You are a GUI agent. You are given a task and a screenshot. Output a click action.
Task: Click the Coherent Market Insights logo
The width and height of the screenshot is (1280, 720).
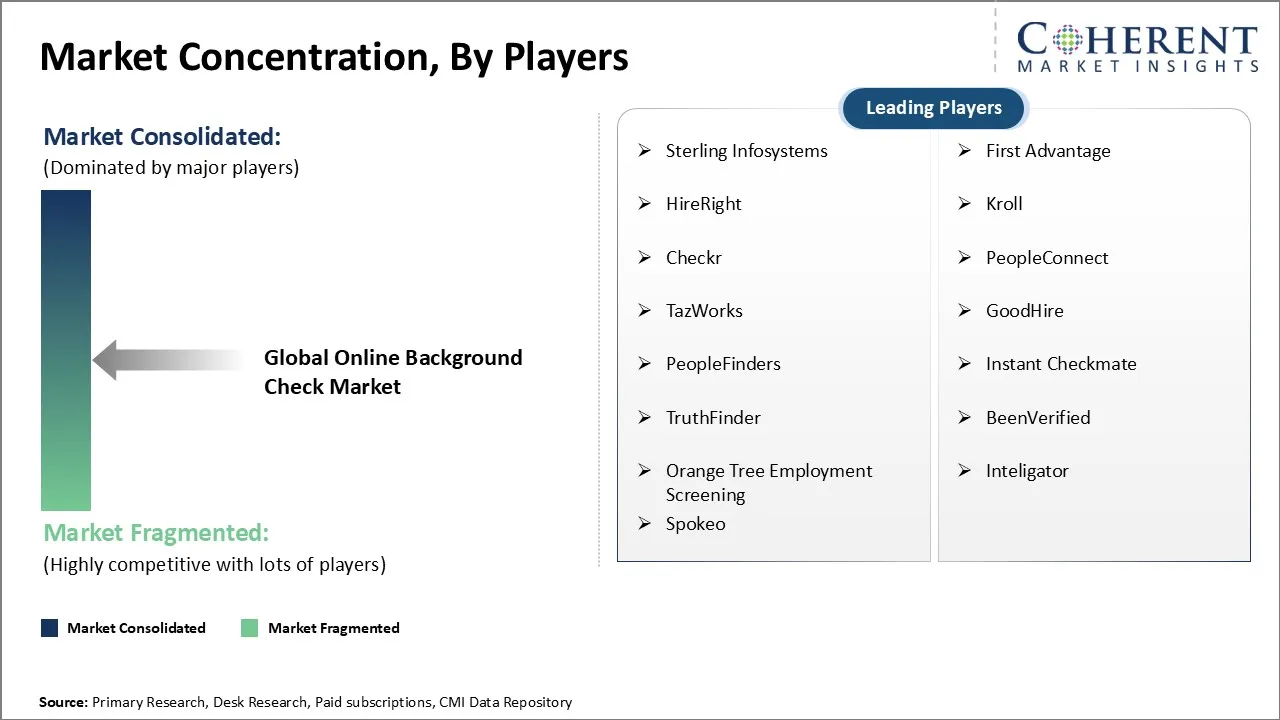click(x=1137, y=47)
